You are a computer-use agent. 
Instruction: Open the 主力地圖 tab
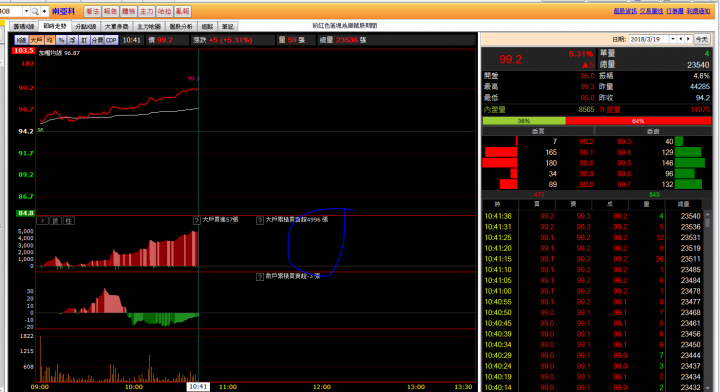pyautogui.click(x=149, y=27)
